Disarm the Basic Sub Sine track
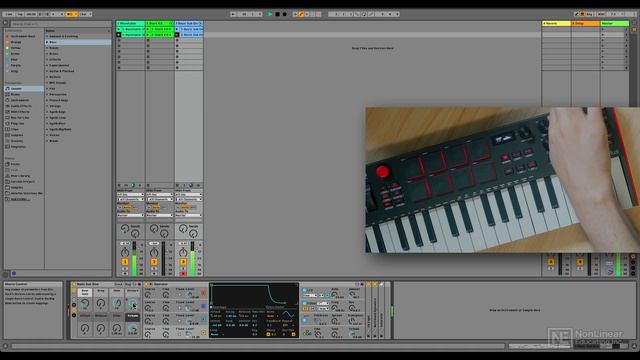The image size is (640, 360). pyautogui.click(x=183, y=273)
